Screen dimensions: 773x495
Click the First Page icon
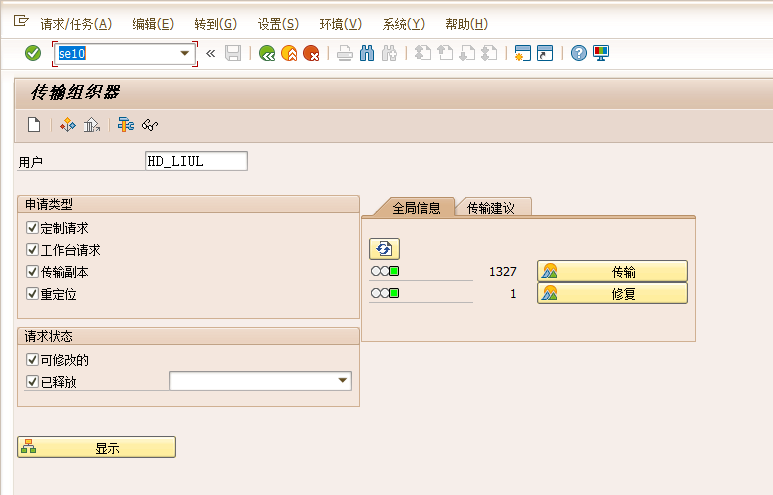pos(423,53)
